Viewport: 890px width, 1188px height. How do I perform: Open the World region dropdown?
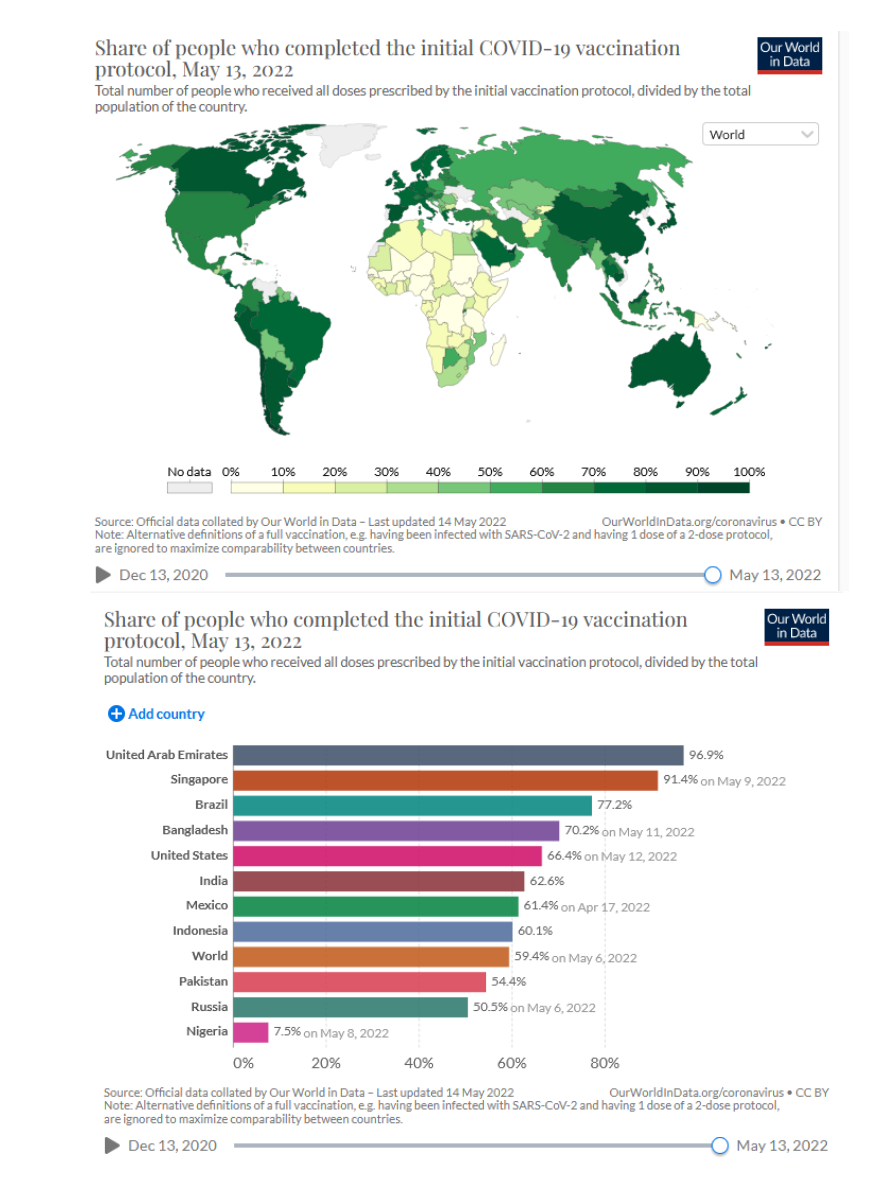tap(761, 134)
